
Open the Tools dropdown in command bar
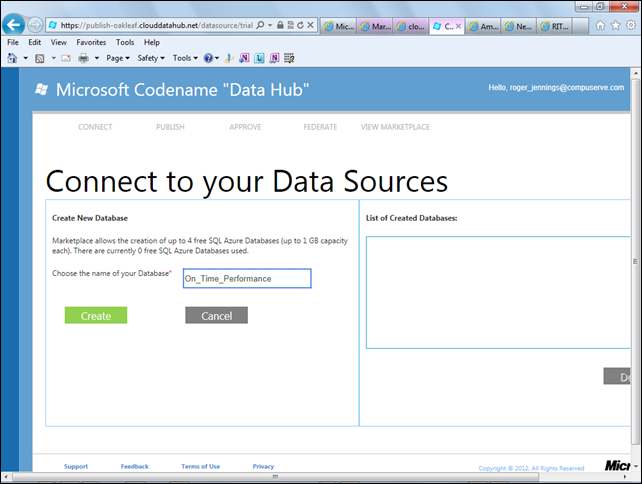click(184, 58)
